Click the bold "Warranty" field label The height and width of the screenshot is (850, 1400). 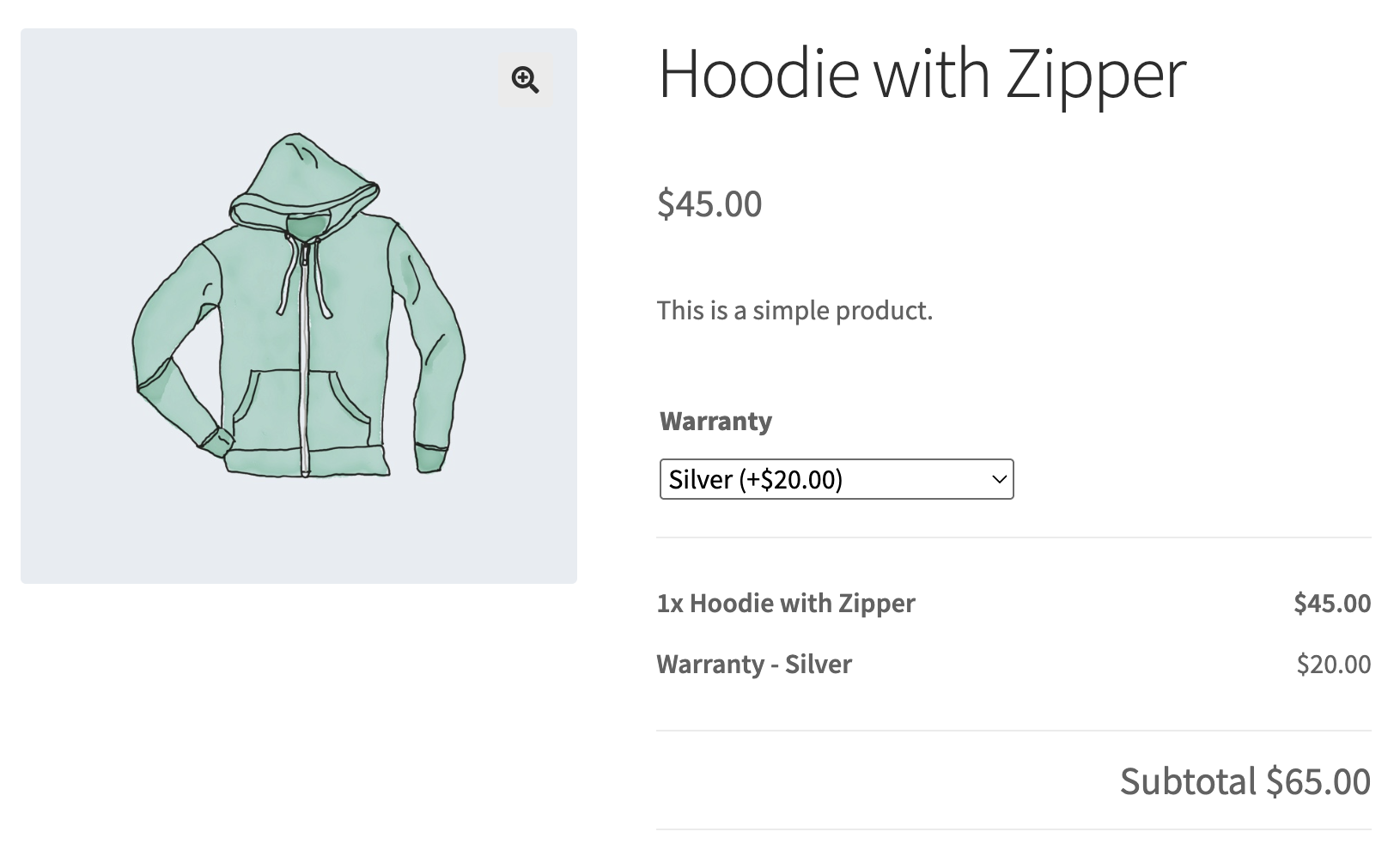(x=715, y=422)
